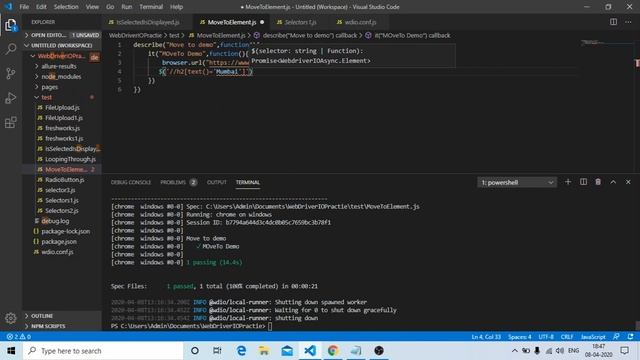The image size is (640, 360).
Task: Open Mail app from taskbar
Action: tap(287, 351)
